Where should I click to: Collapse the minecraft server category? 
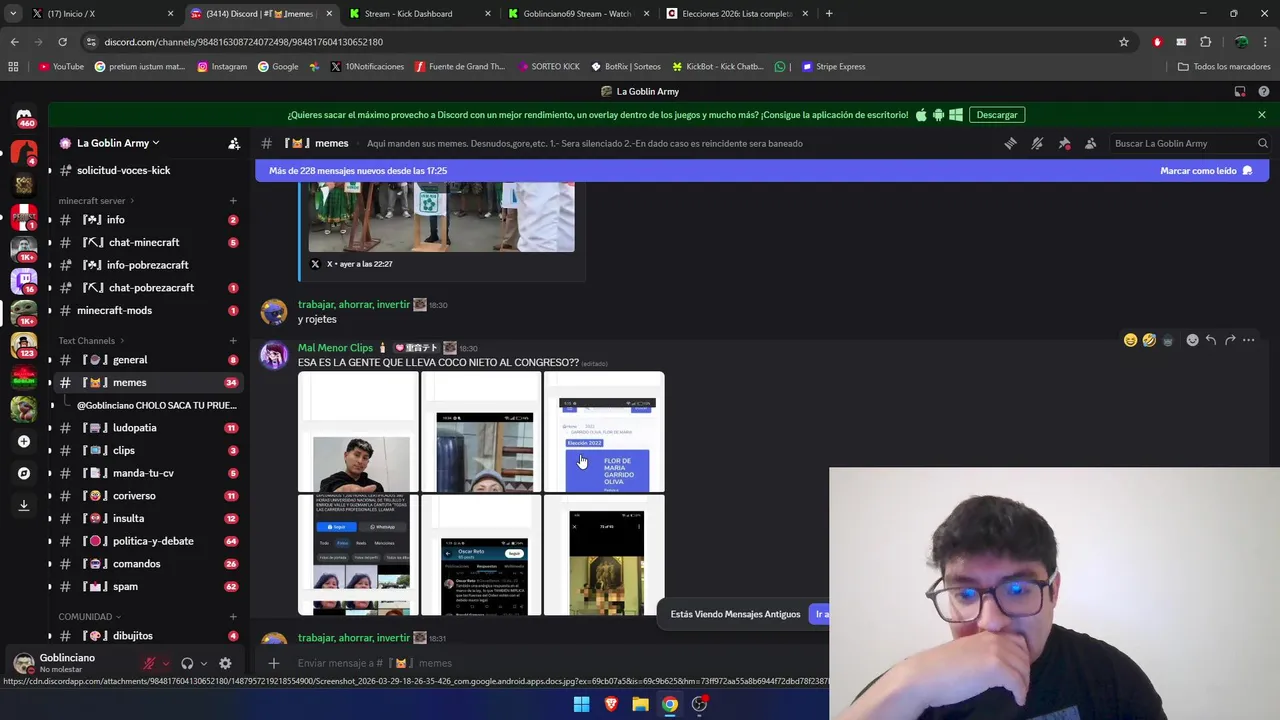point(96,201)
